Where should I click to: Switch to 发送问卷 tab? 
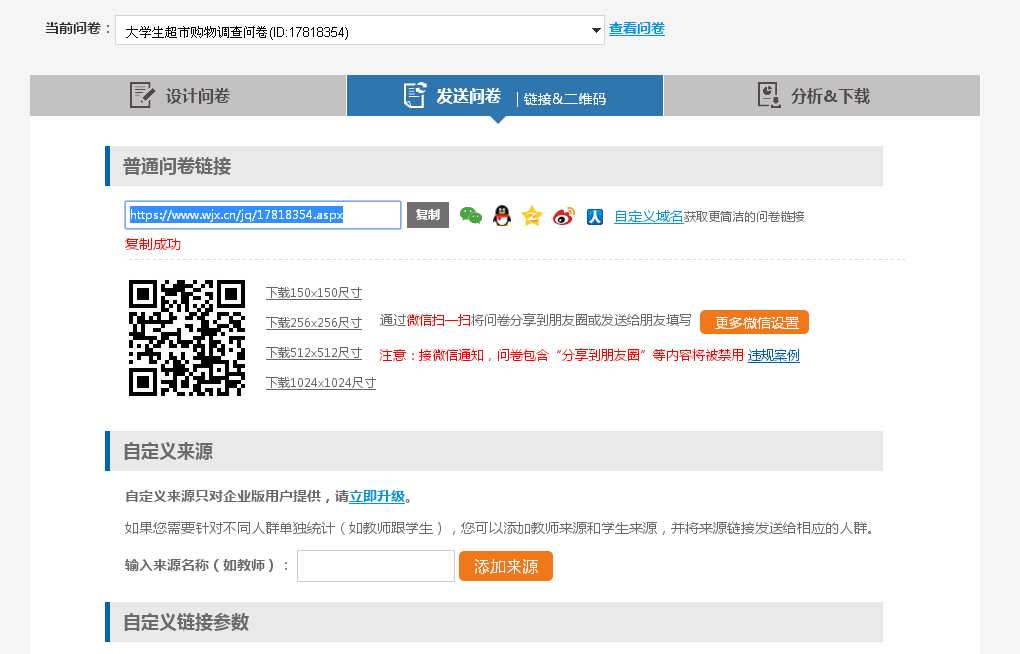tap(505, 96)
